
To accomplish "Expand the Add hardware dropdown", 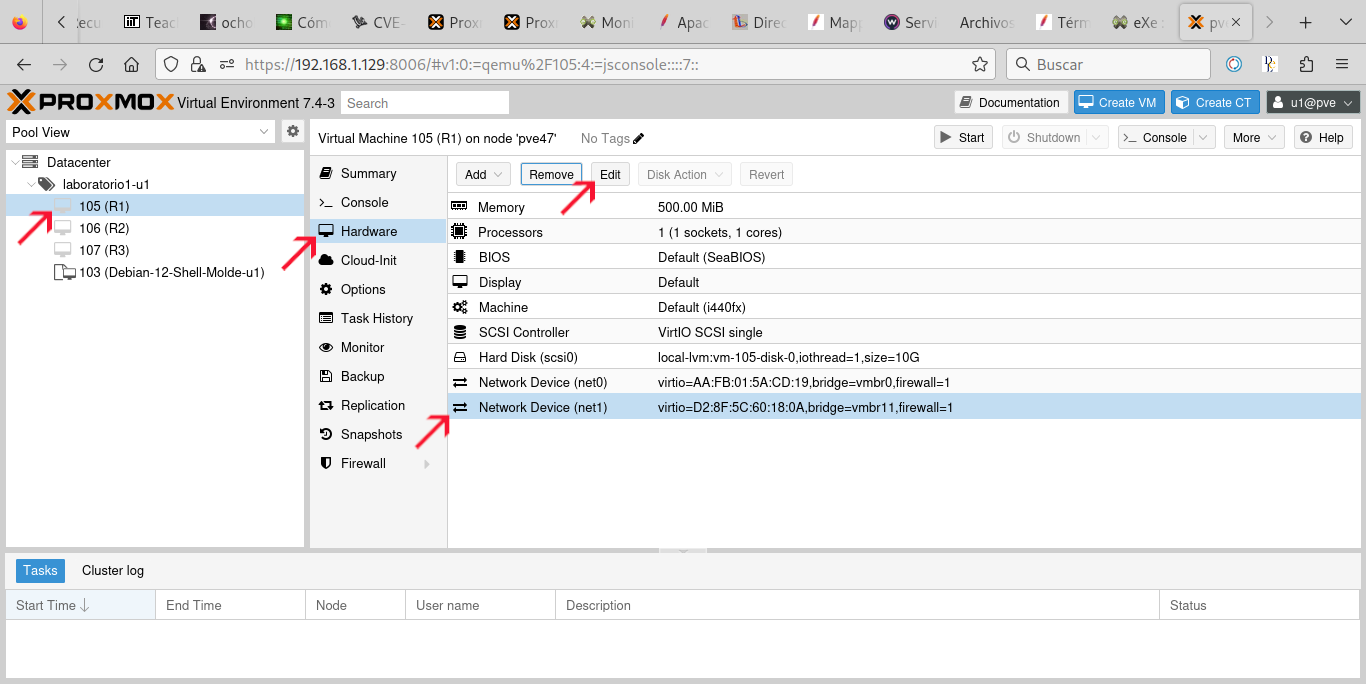I will (x=483, y=174).
